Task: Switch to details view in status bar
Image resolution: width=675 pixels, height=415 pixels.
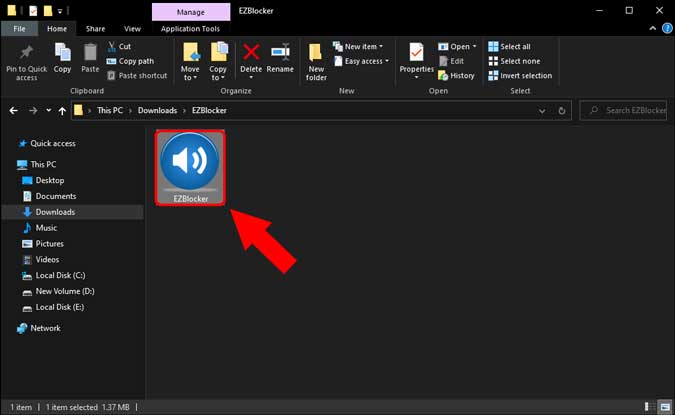Action: tap(648, 407)
